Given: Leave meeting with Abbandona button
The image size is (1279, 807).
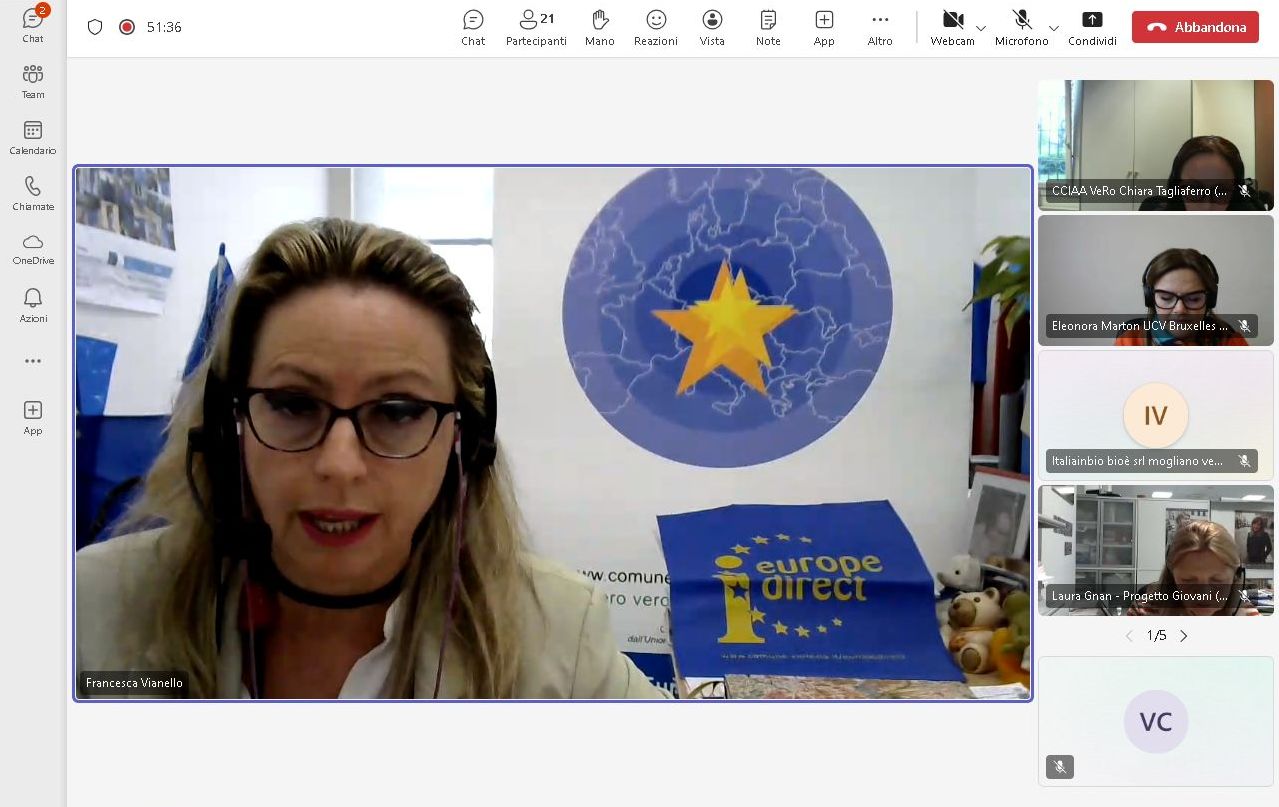Looking at the screenshot, I should (1195, 27).
